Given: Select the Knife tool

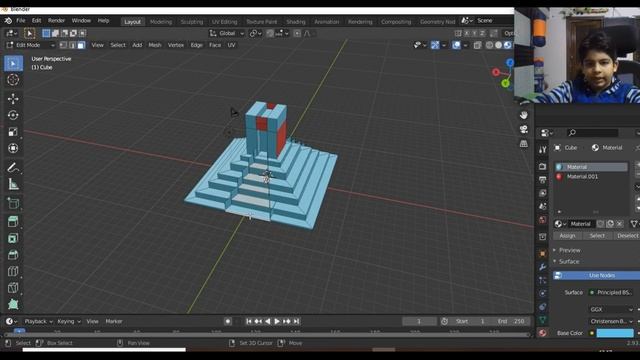Looking at the screenshot, I should click(13, 288).
